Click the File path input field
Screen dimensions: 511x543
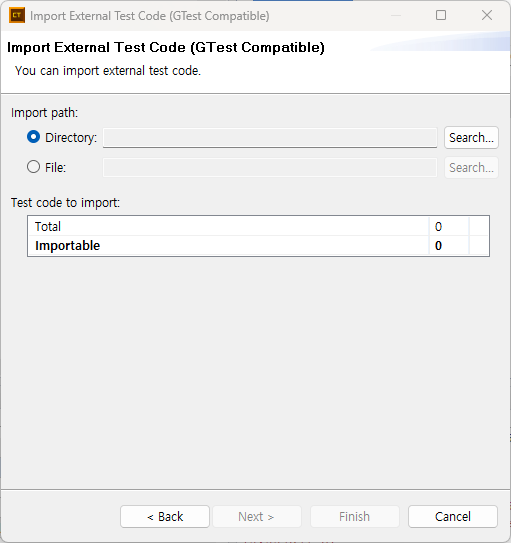point(270,168)
